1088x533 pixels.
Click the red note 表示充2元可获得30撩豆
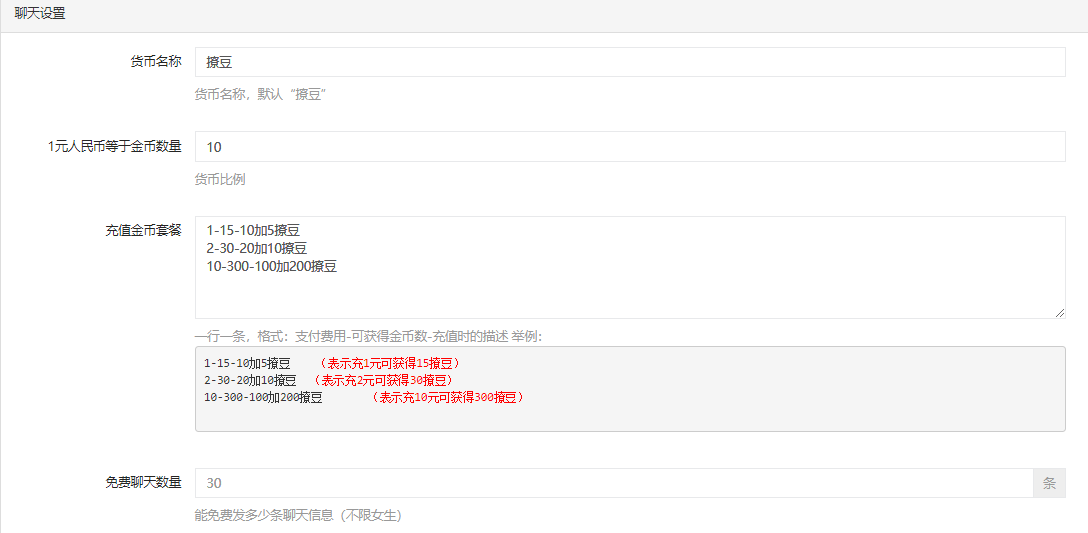pyautogui.click(x=384, y=380)
